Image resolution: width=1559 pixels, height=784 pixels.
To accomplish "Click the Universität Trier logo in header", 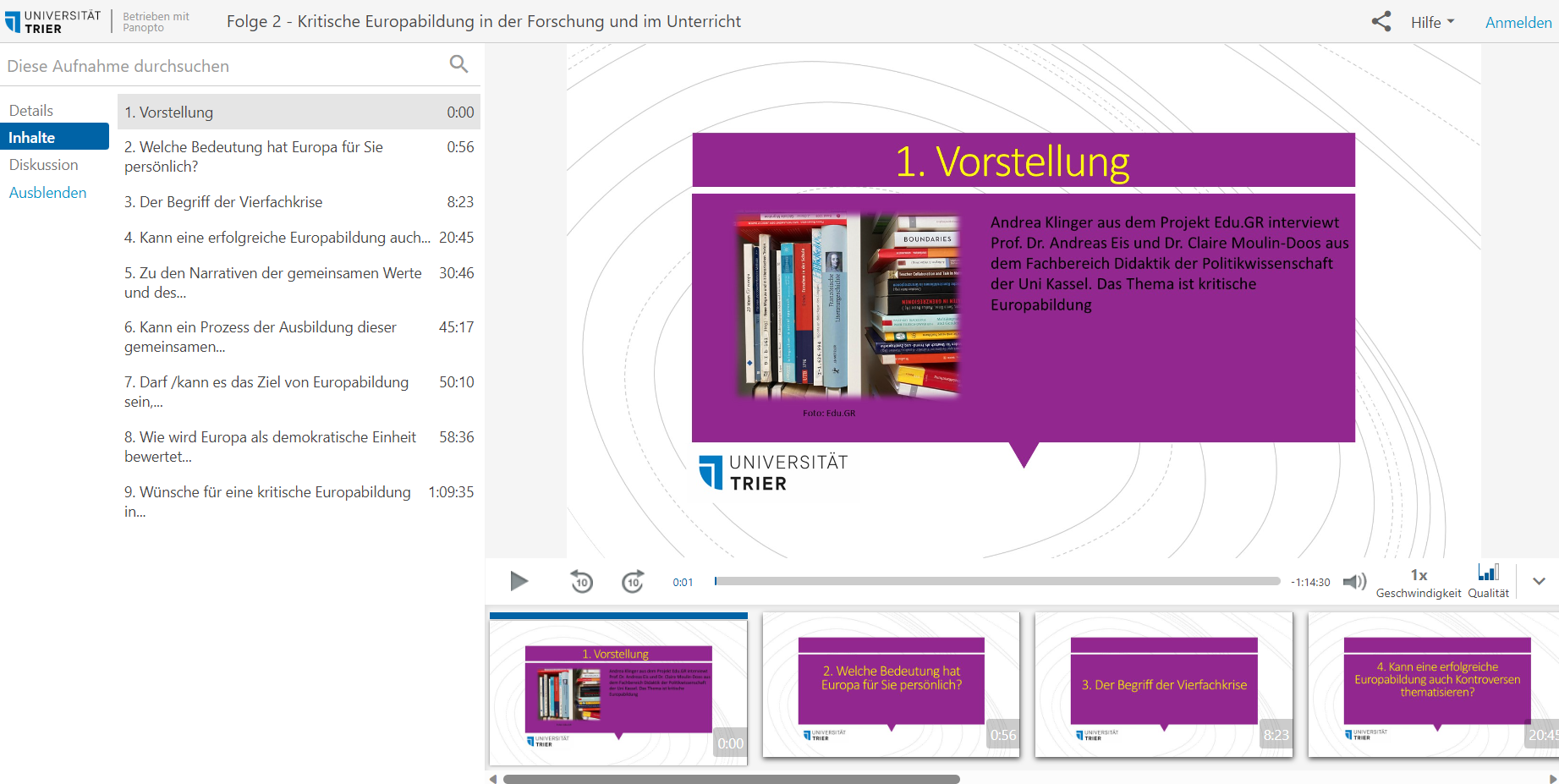I will [52, 21].
